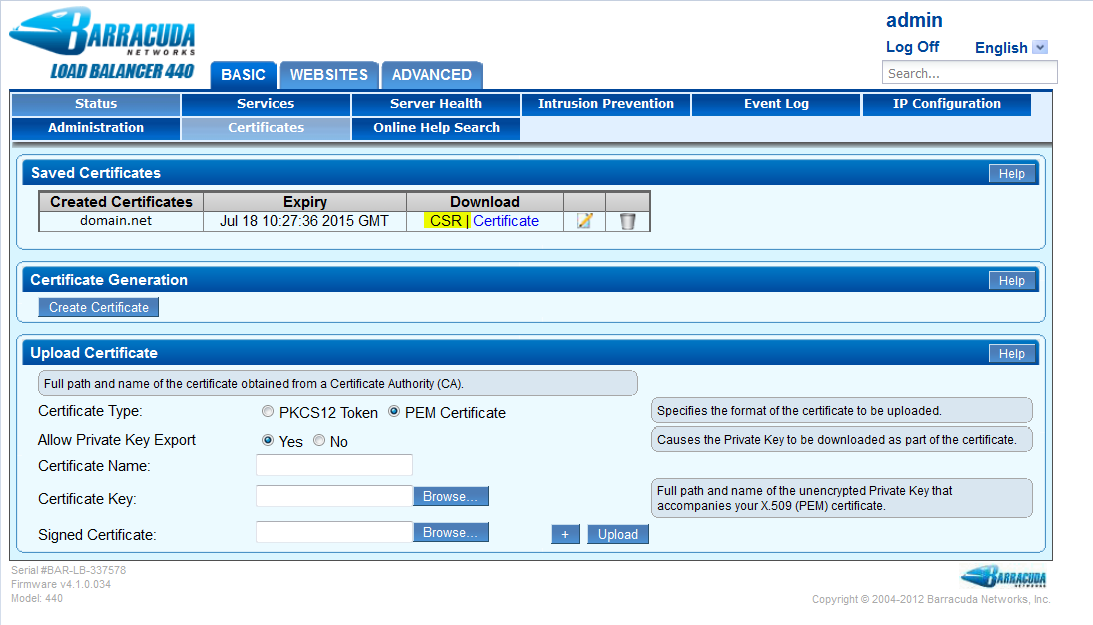Screen dimensions: 1093x625
Task: Open the Certificates menu item
Action: pos(266,128)
